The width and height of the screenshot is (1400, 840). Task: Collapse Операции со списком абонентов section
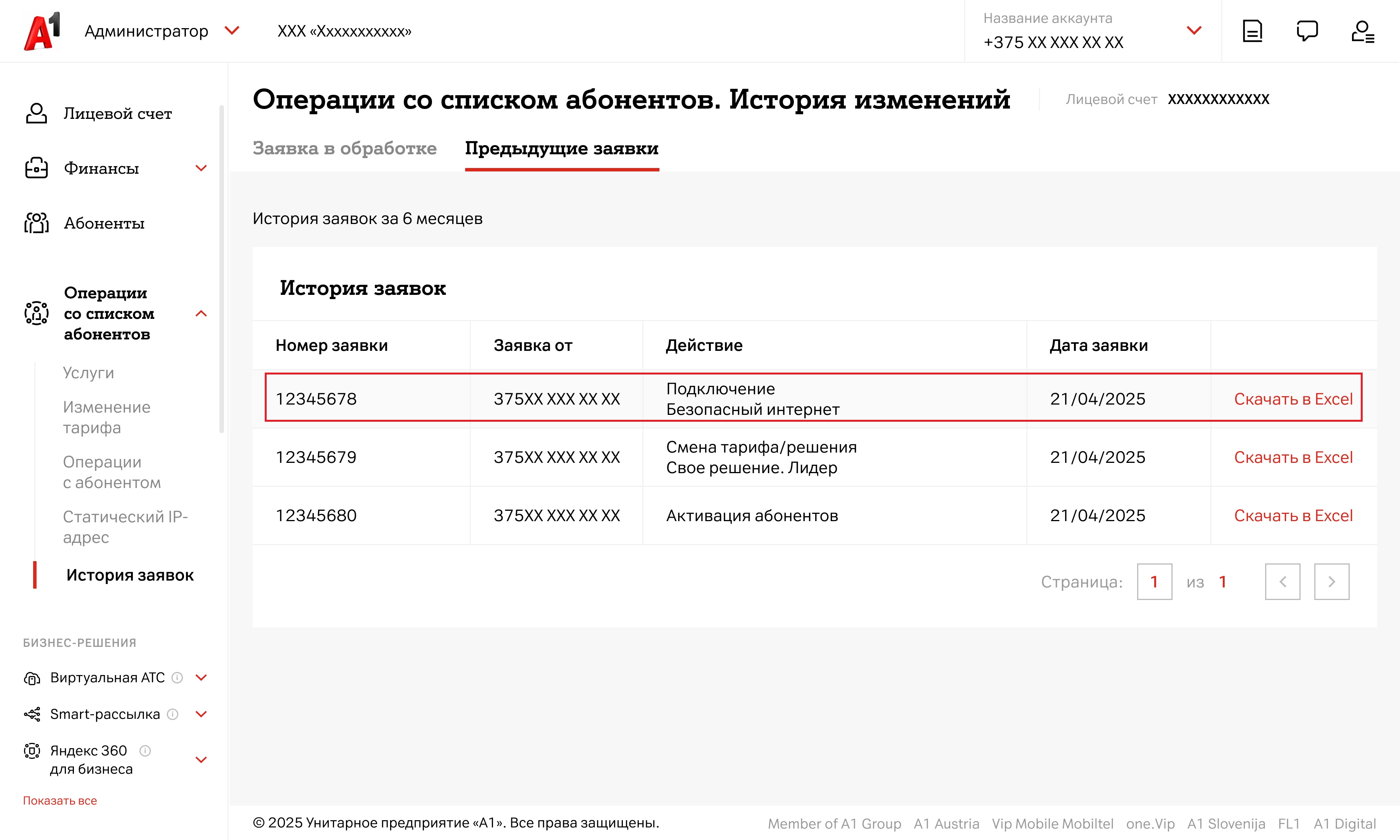coord(201,314)
